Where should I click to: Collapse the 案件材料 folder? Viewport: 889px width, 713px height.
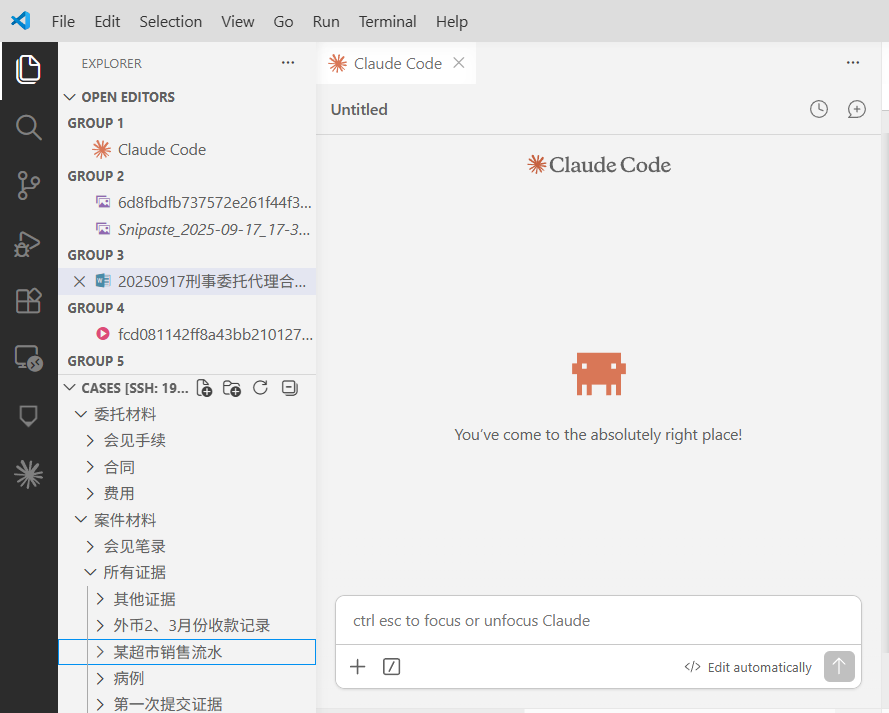81,520
